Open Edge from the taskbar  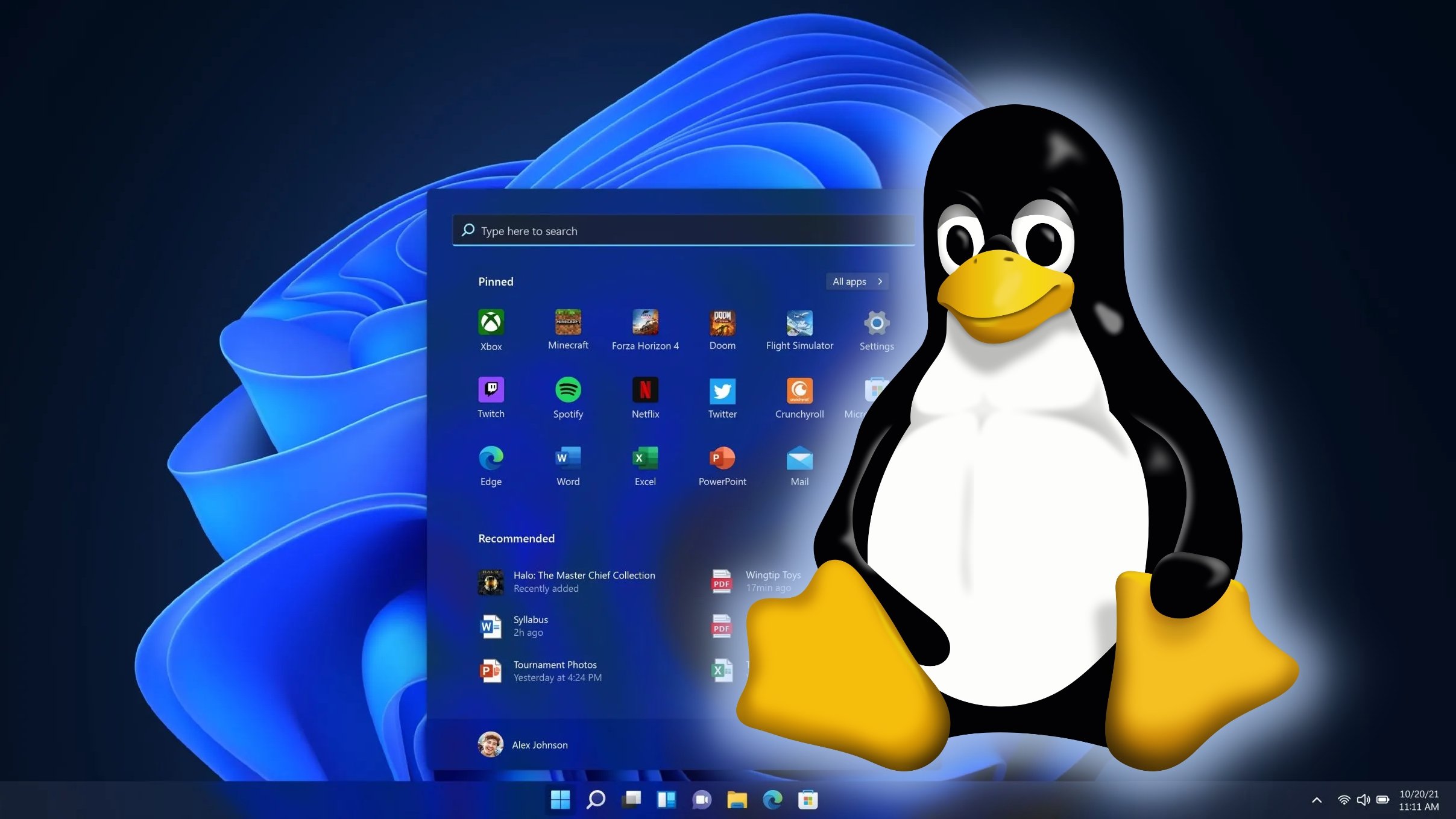pyautogui.click(x=772, y=799)
